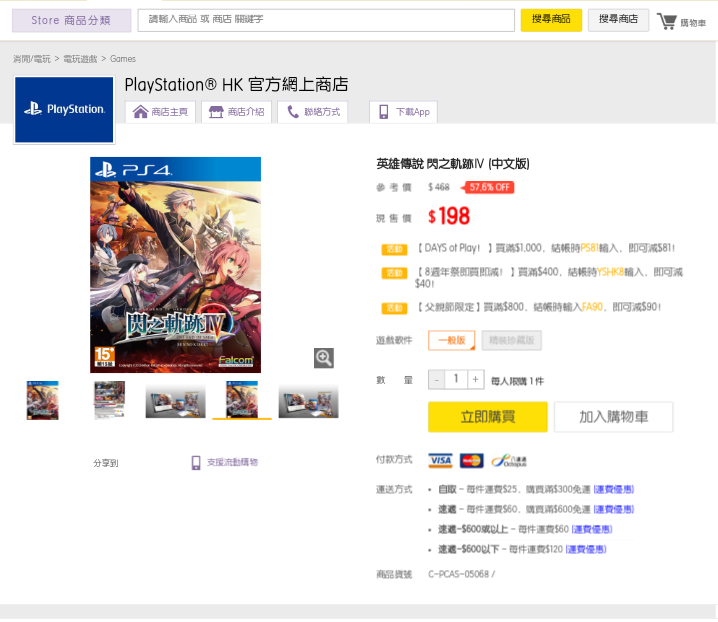The width and height of the screenshot is (718, 622).
Task: Open the 下載App tab
Action: click(x=403, y=112)
